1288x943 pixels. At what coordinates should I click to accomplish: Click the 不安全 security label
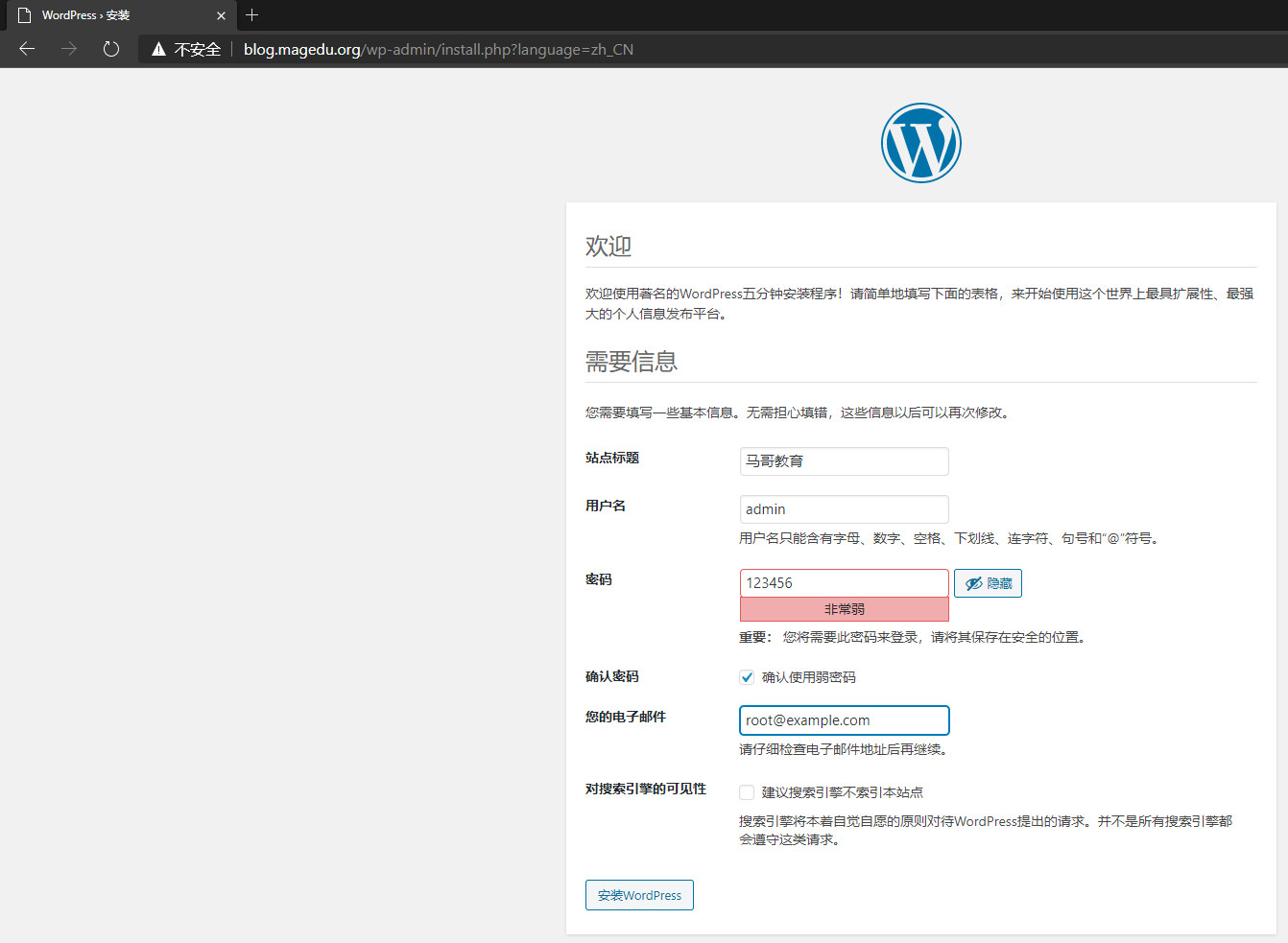tap(198, 49)
